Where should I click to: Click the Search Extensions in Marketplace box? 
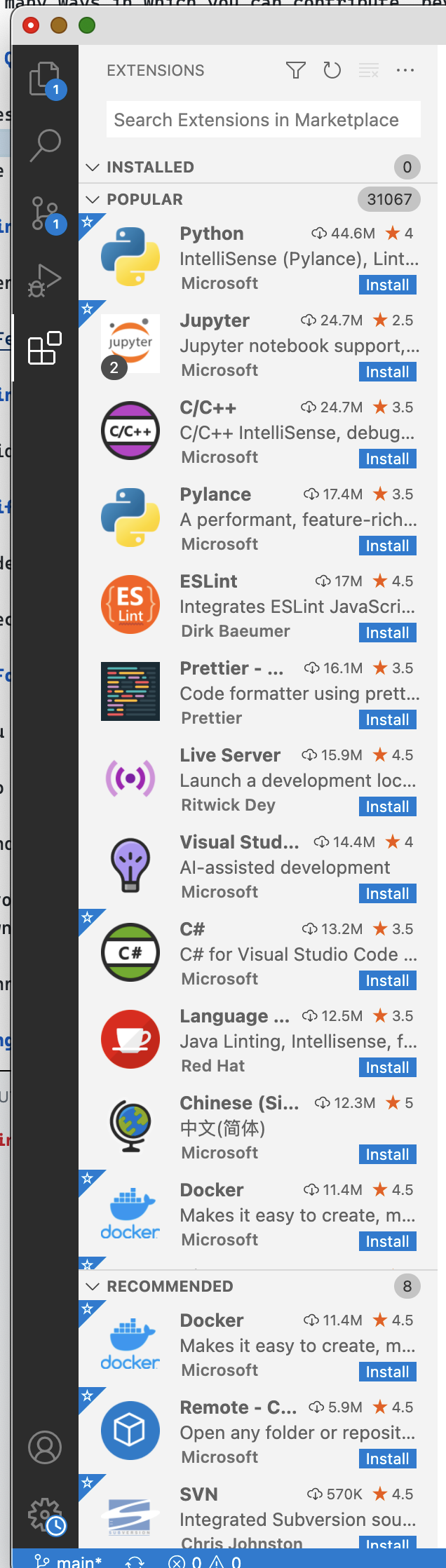263,119
